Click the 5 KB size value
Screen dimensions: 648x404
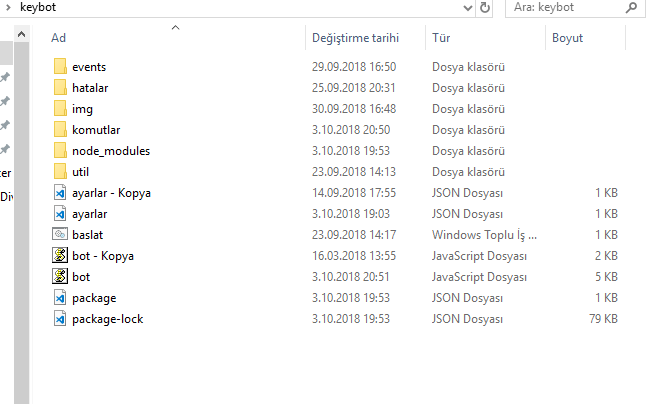pos(606,277)
